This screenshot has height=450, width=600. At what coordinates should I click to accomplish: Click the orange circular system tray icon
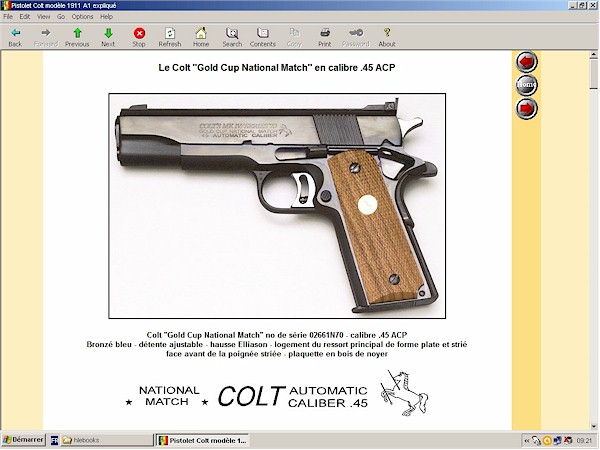pyautogui.click(x=547, y=441)
